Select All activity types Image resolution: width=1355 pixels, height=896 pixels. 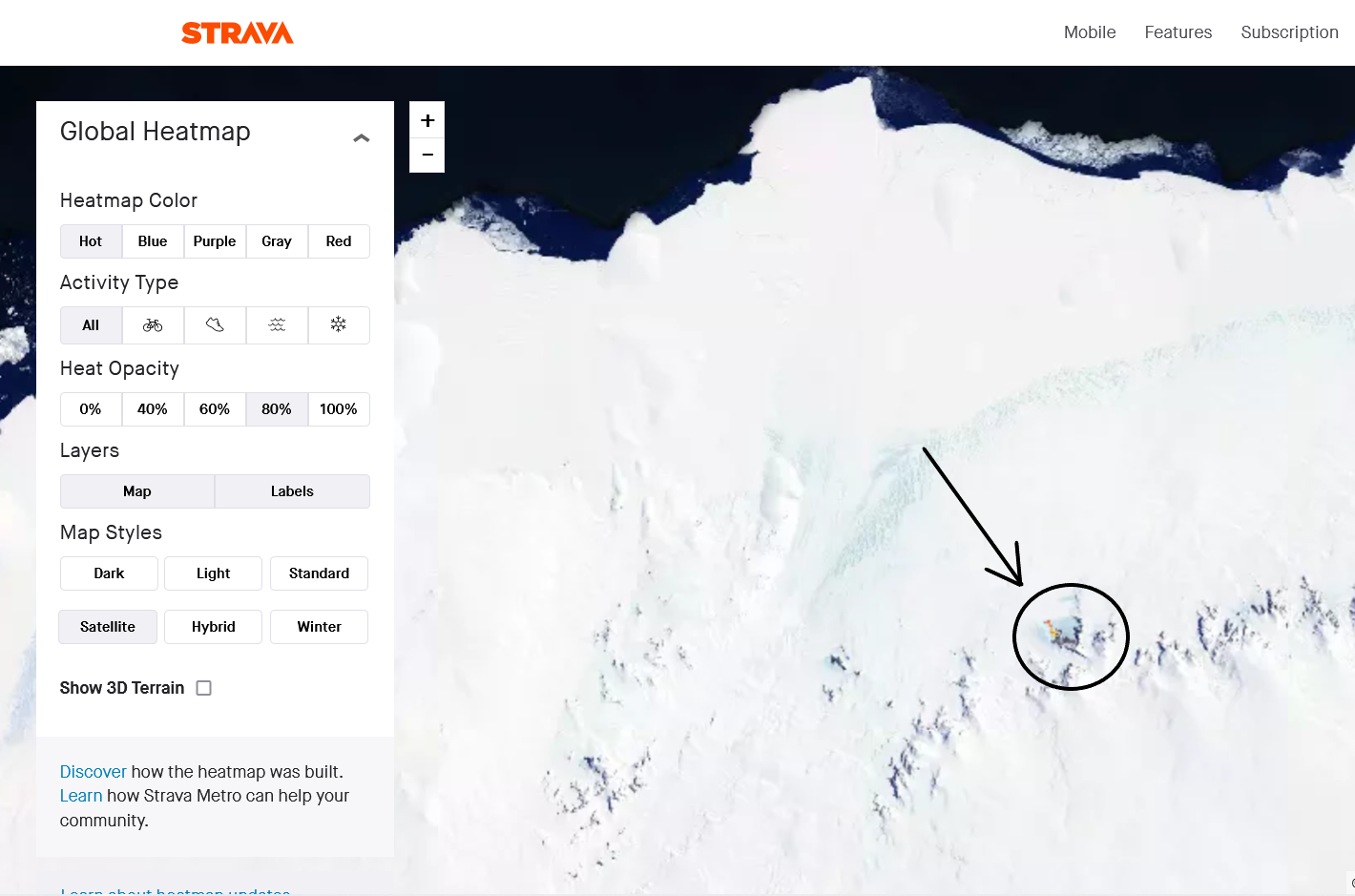tap(91, 325)
